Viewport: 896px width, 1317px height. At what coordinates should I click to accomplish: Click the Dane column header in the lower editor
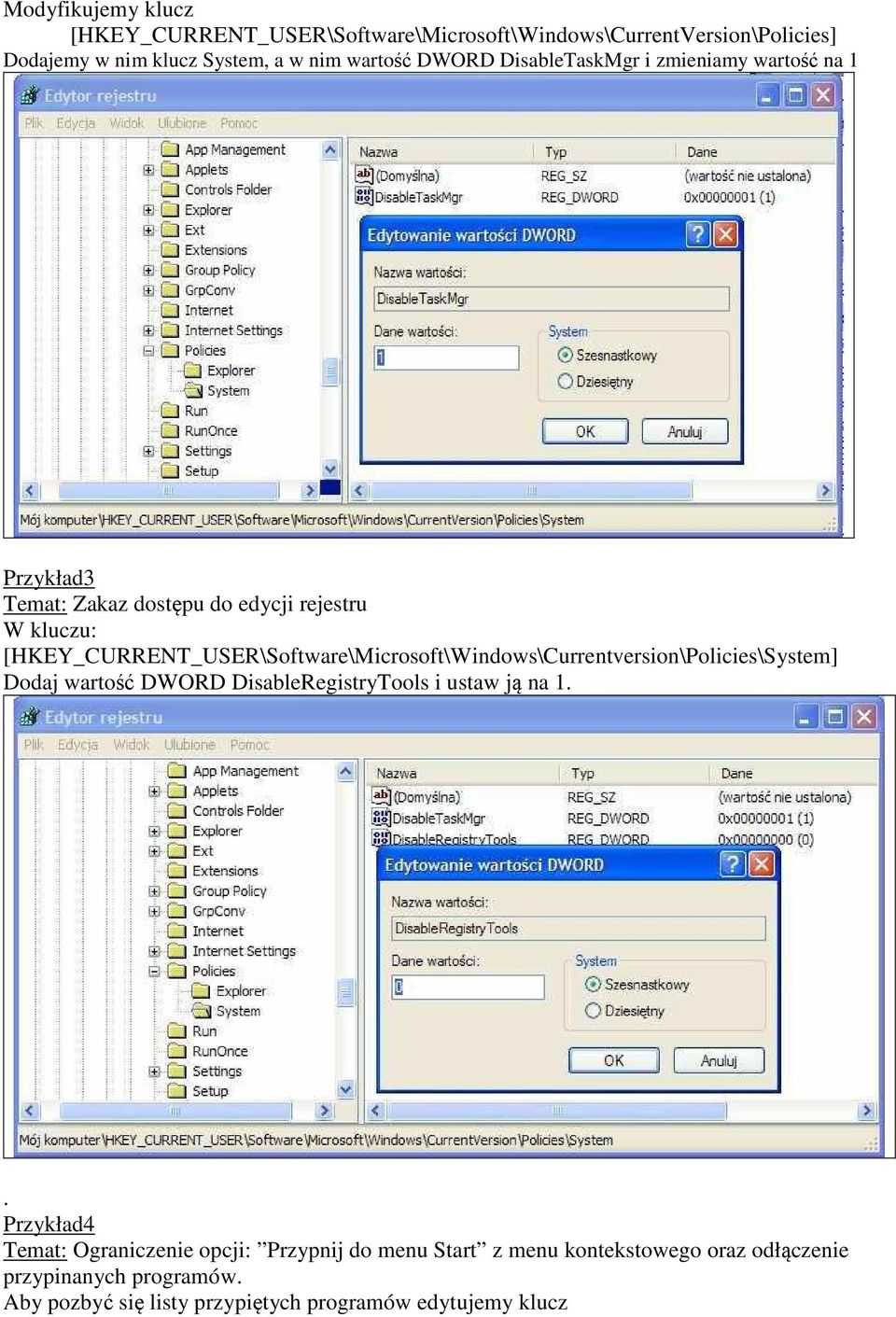(793, 773)
